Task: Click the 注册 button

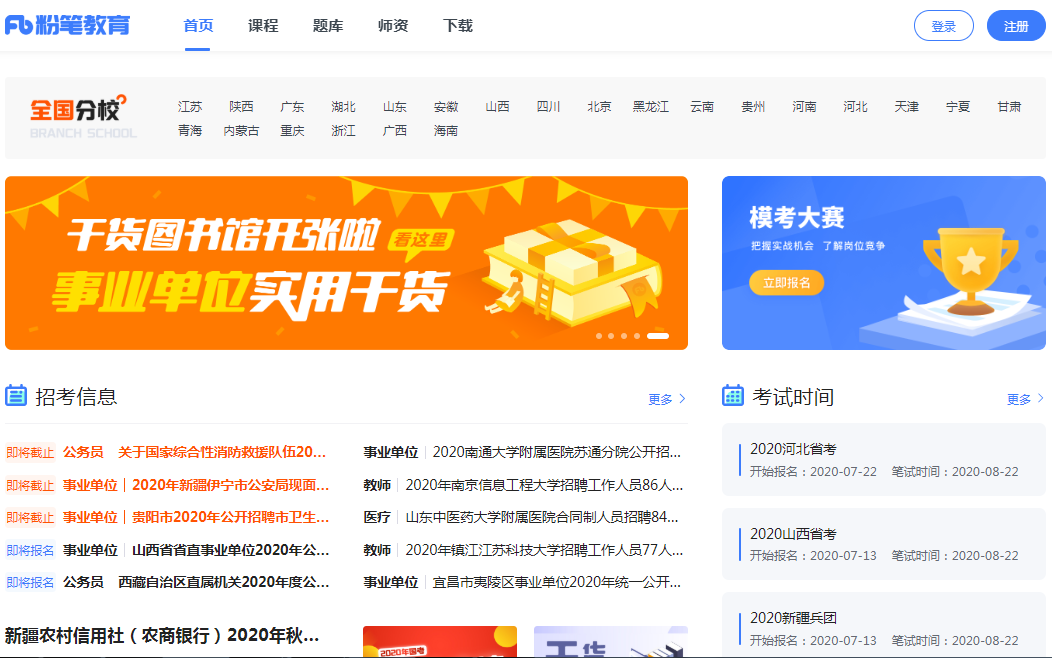Action: (1015, 25)
